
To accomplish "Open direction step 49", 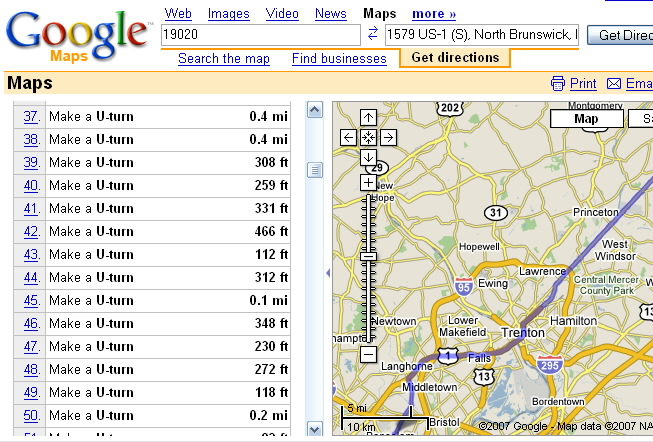I will (31, 392).
